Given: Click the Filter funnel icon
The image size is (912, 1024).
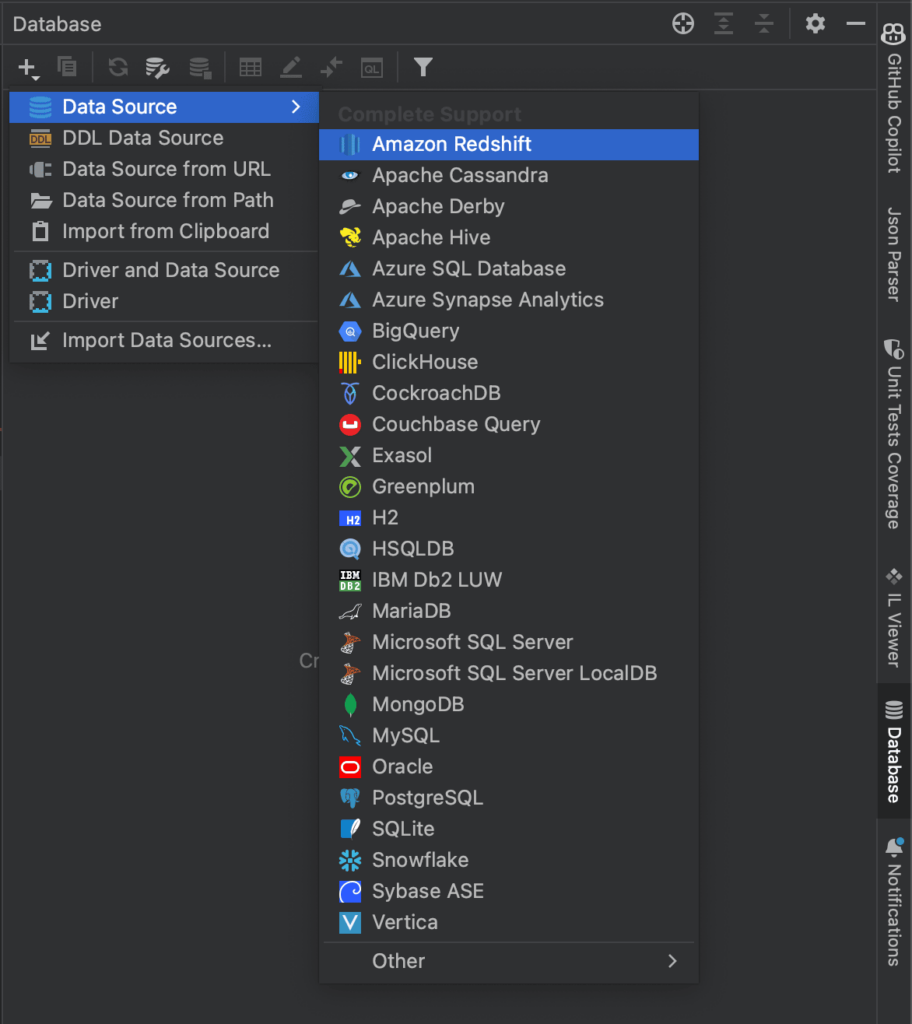Looking at the screenshot, I should pyautogui.click(x=423, y=67).
